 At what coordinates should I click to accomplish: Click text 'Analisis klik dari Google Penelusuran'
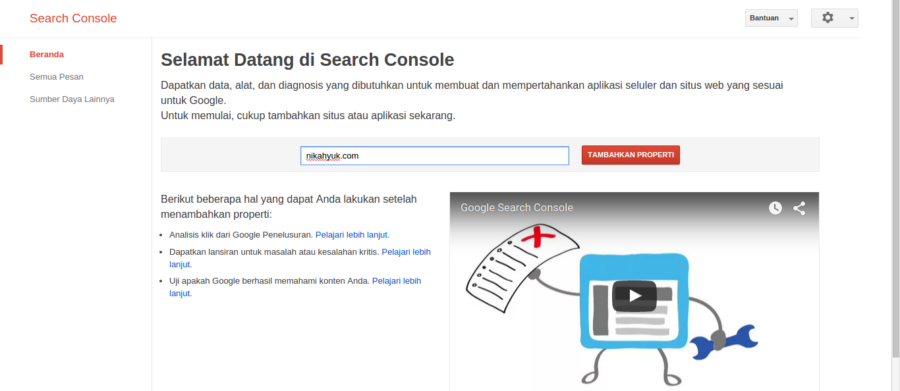241,235
